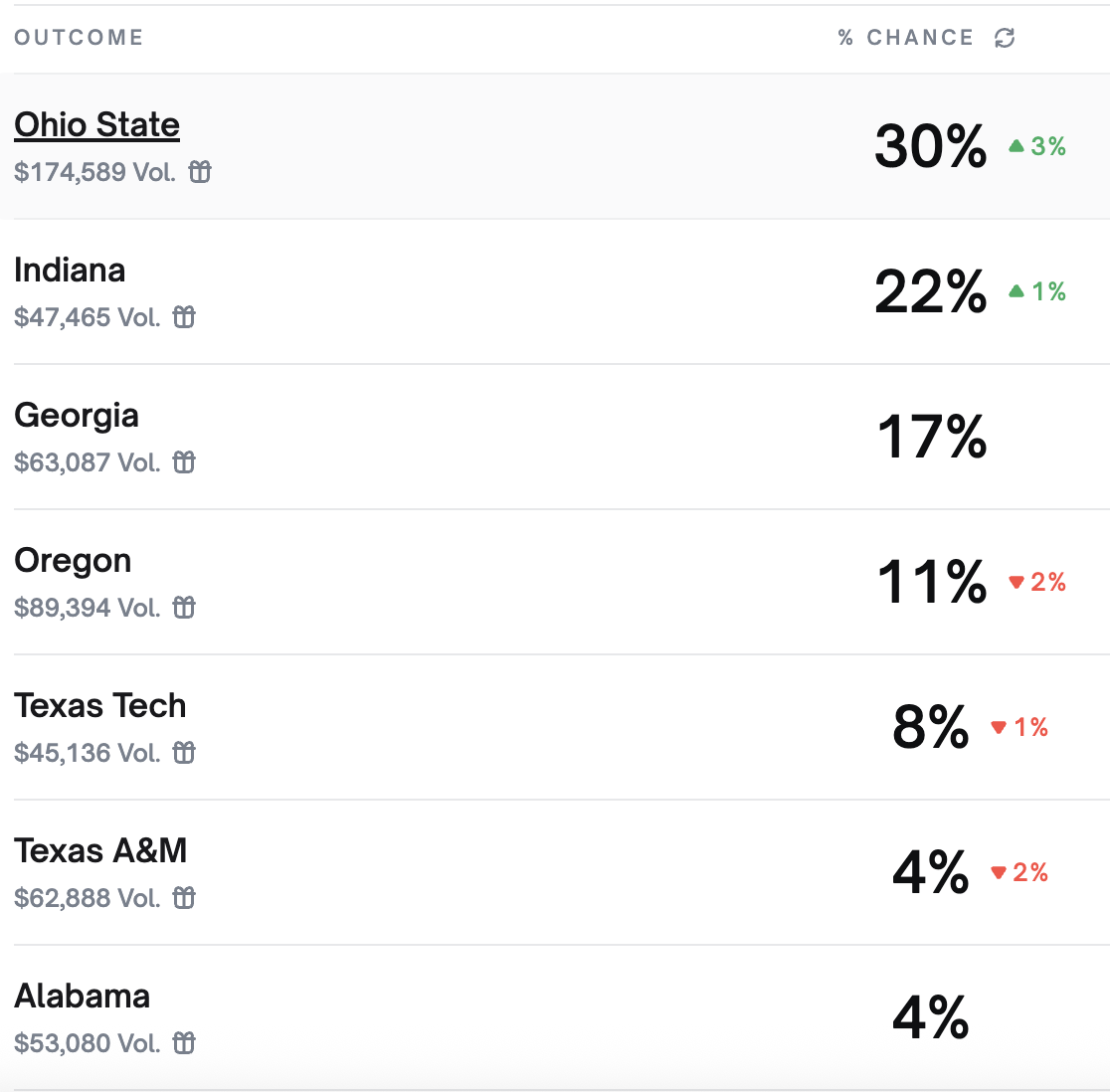Select the Georgia outcome row

(77, 415)
